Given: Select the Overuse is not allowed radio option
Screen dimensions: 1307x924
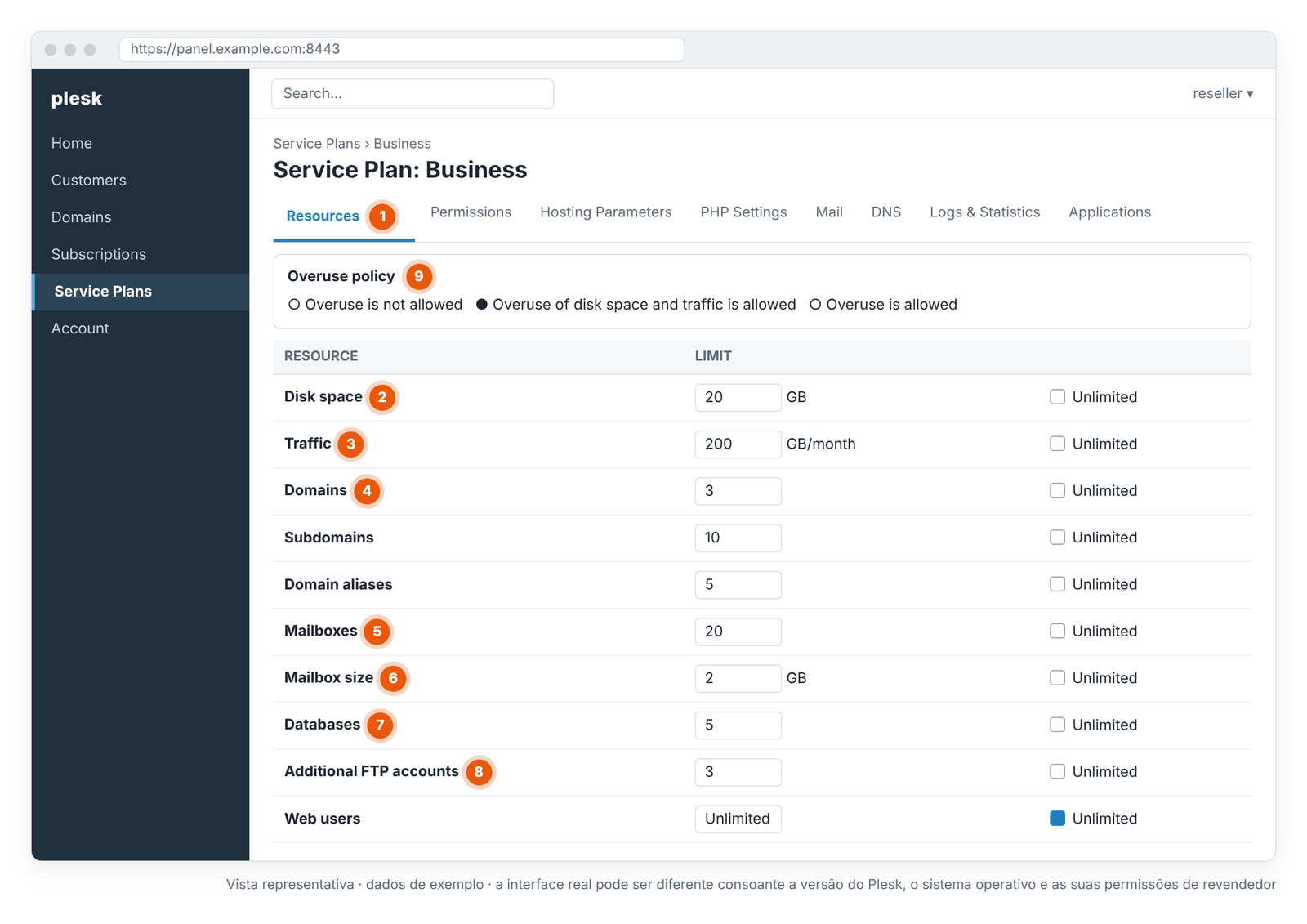Looking at the screenshot, I should 294,305.
